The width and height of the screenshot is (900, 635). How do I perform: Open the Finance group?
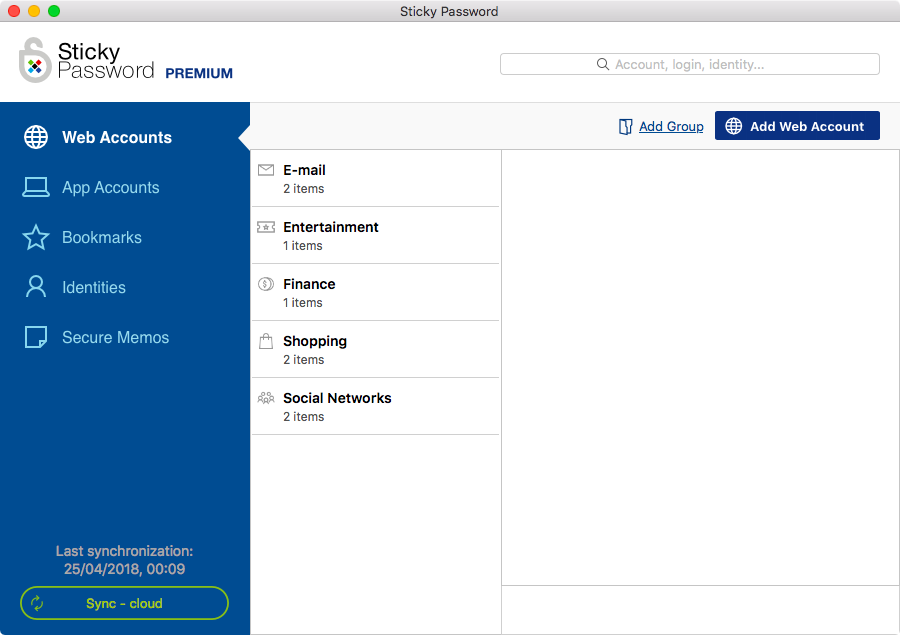(x=375, y=292)
